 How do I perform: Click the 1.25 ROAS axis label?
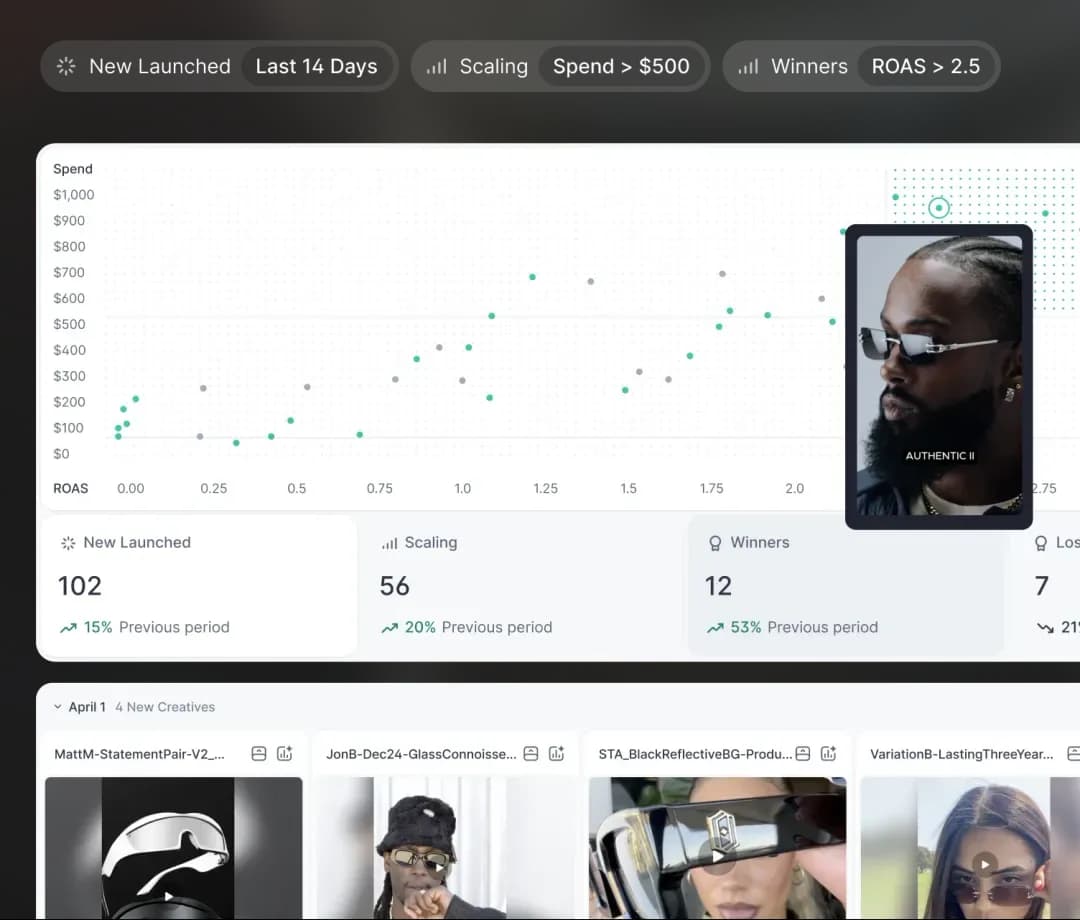[x=546, y=488]
